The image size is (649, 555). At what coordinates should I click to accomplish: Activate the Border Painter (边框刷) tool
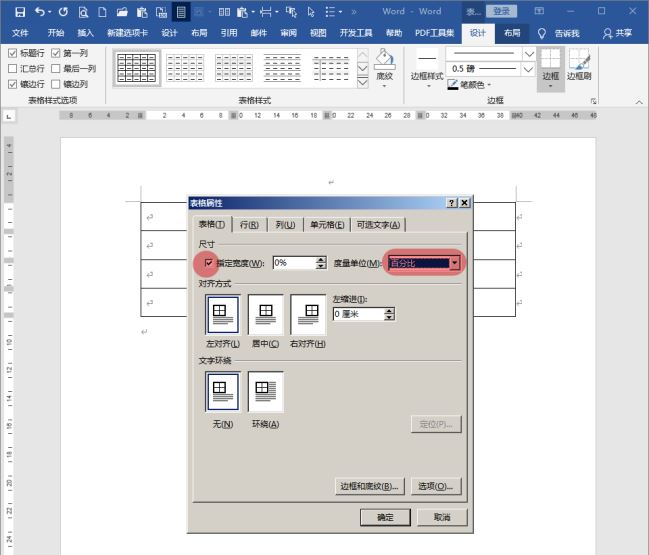(579, 60)
